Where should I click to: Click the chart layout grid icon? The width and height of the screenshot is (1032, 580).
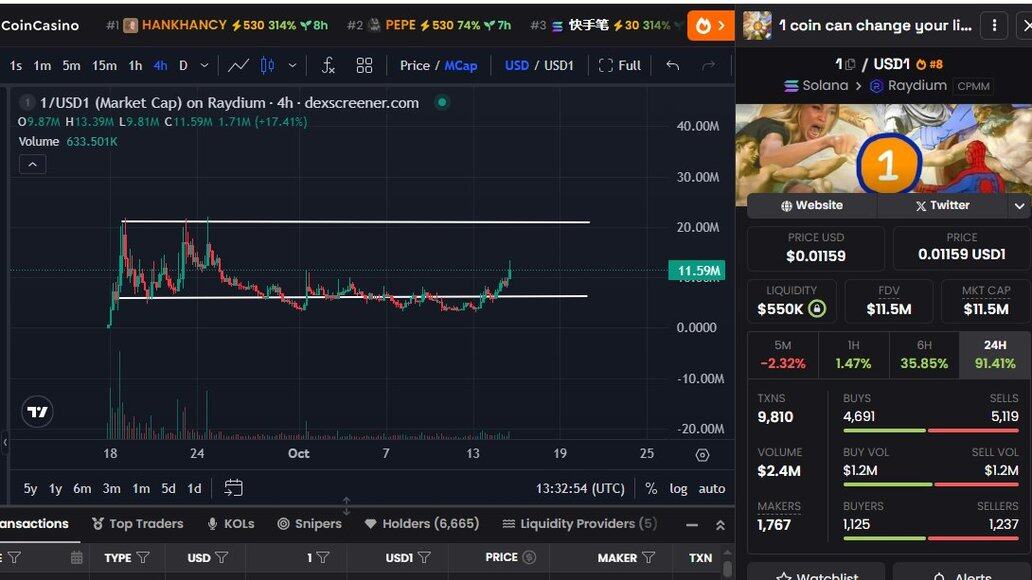(x=364, y=66)
